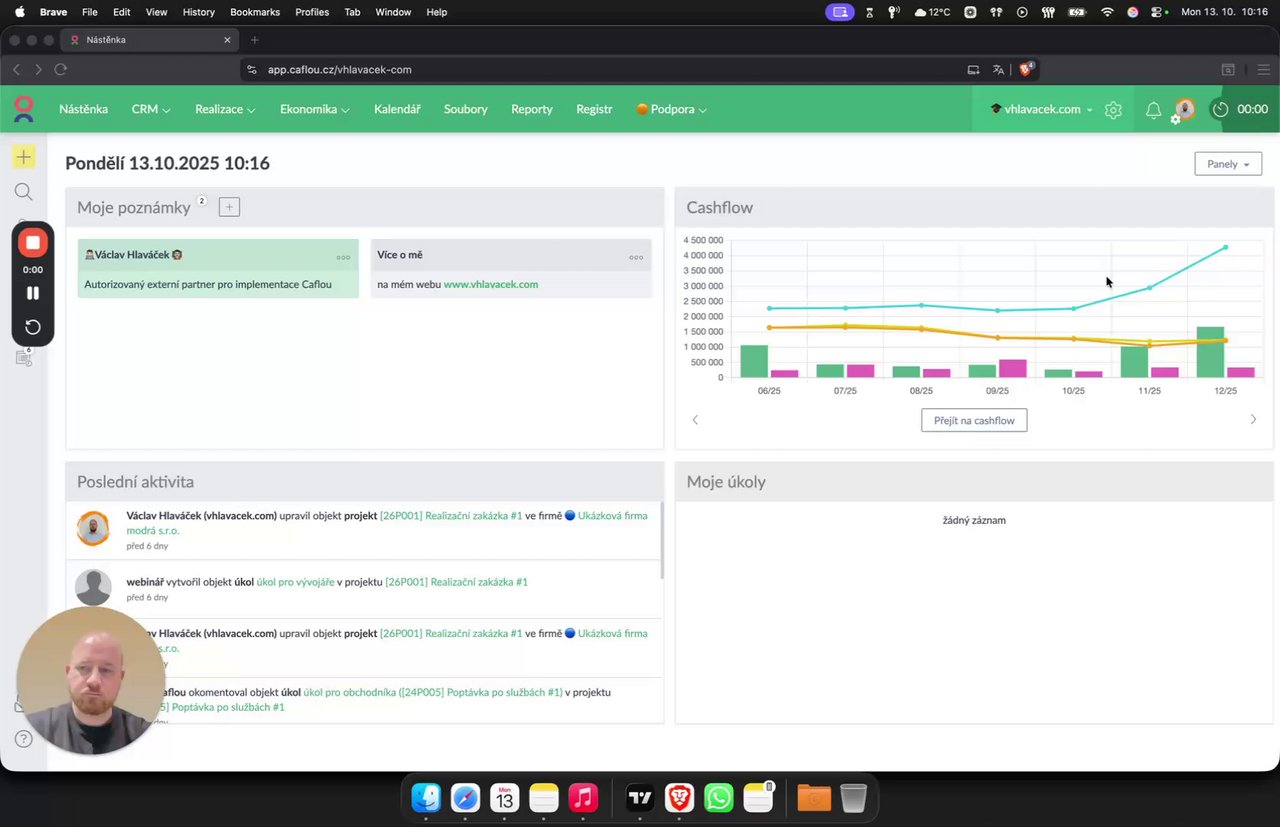The width and height of the screenshot is (1280, 827).
Task: Add a new note with the plus button
Action: pyautogui.click(x=229, y=207)
